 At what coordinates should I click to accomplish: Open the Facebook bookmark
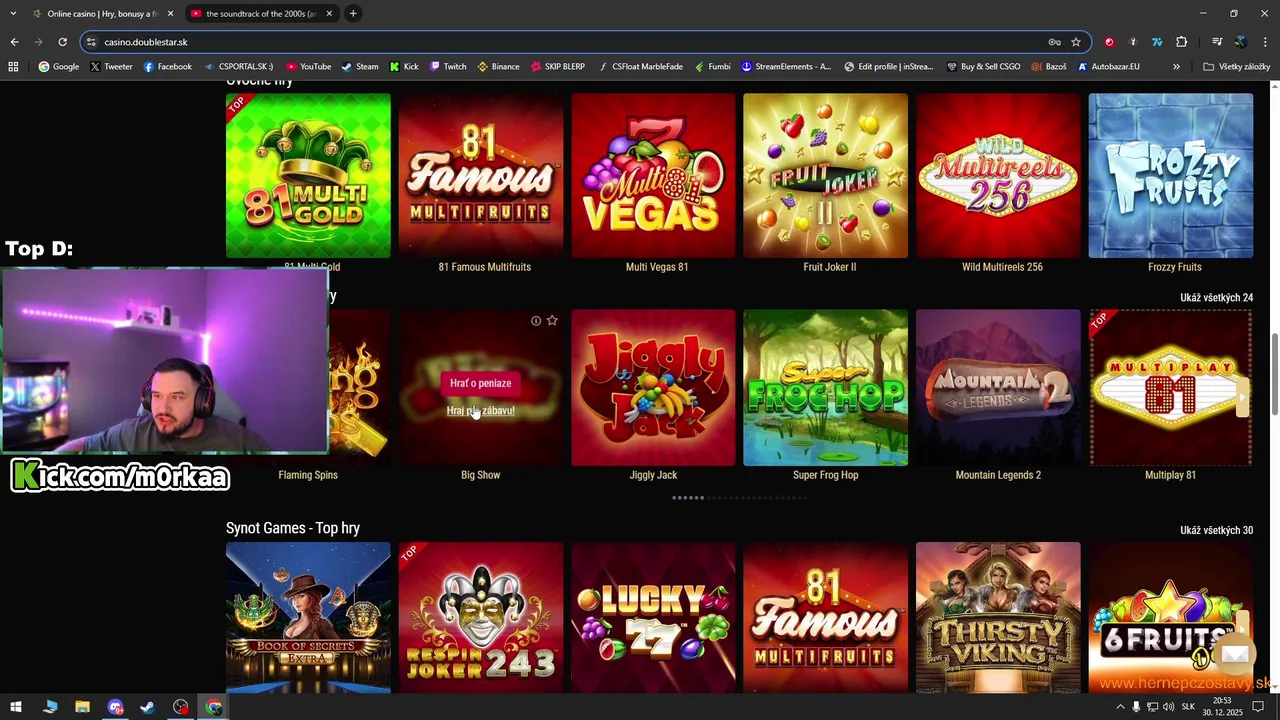coord(167,67)
